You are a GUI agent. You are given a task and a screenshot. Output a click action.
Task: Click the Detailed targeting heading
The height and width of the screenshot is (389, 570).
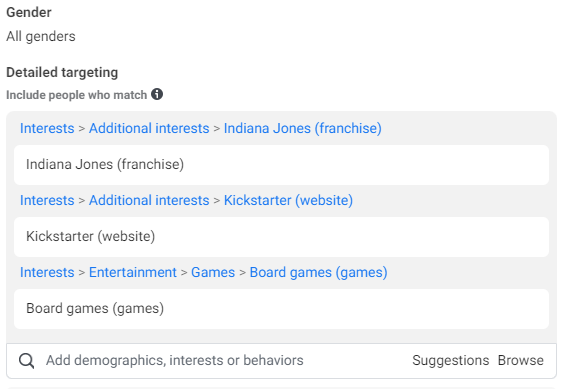62,72
